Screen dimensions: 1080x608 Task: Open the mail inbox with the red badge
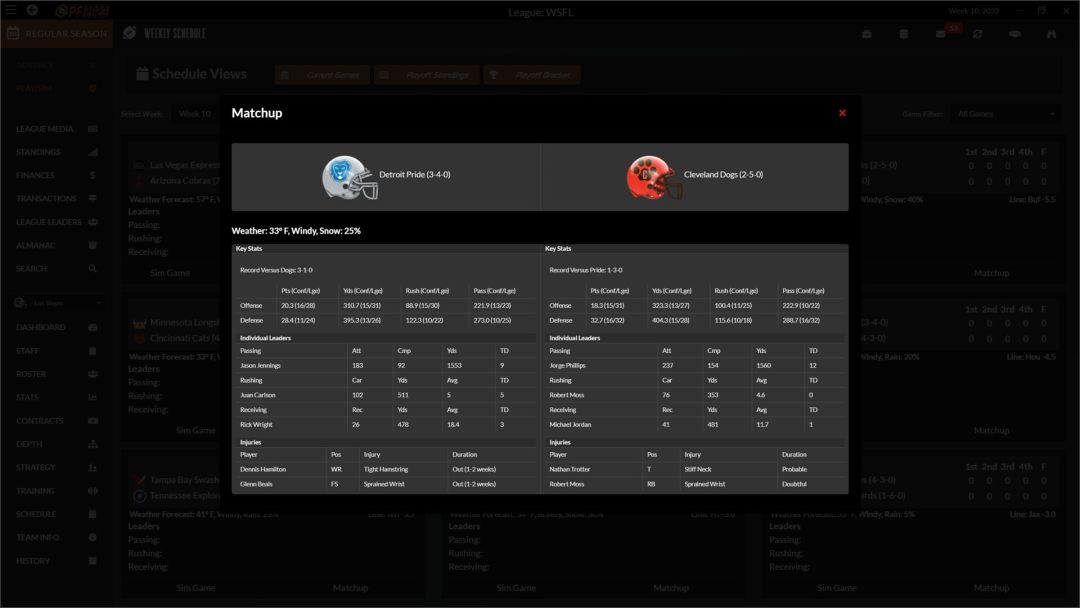tap(941, 34)
